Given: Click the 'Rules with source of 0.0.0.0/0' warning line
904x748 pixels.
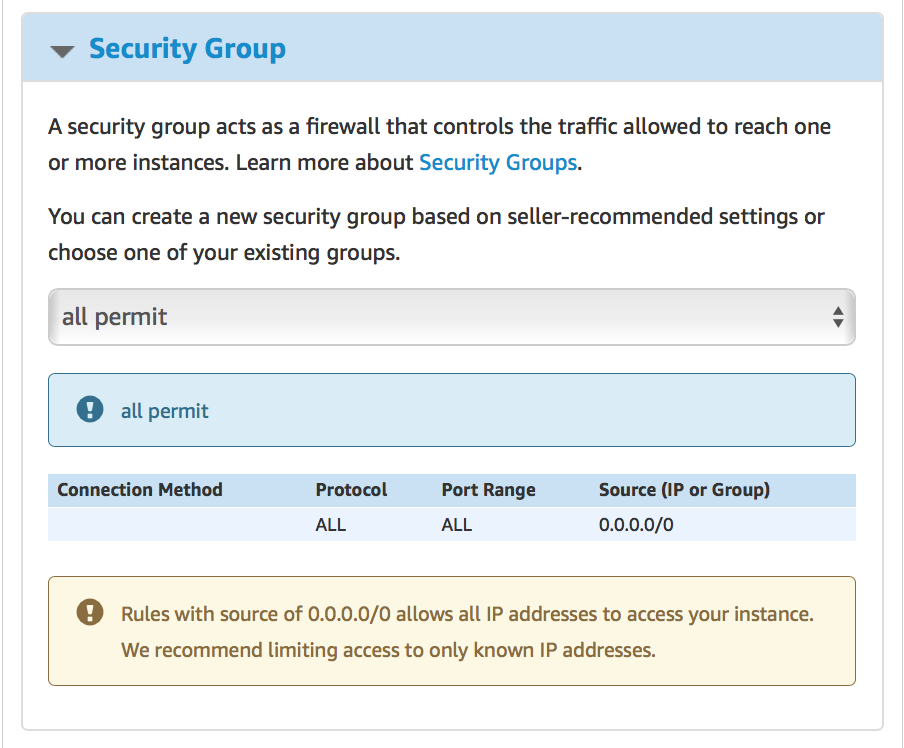Looking at the screenshot, I should coord(467,614).
